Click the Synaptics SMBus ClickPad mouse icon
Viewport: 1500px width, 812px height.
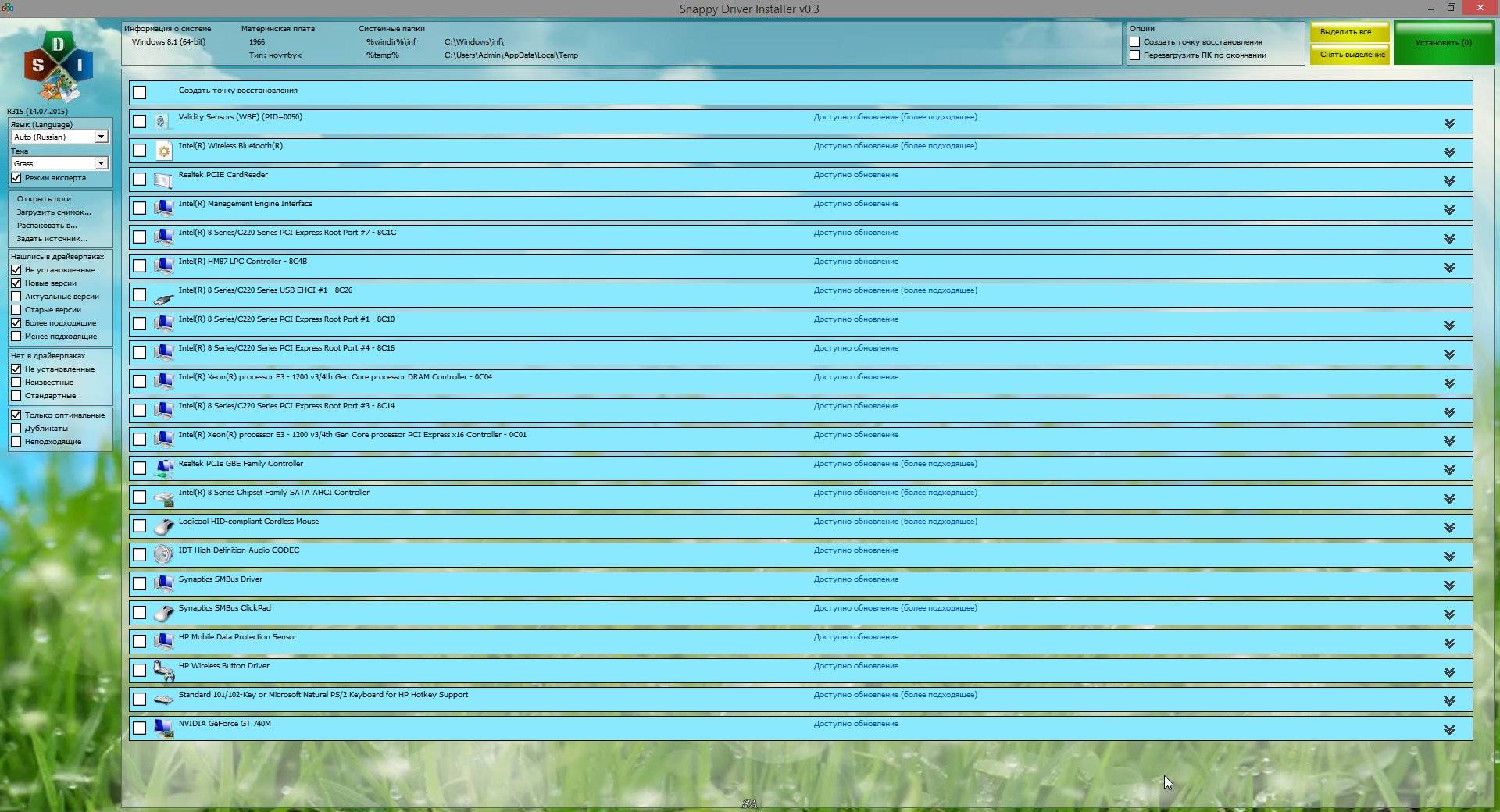point(162,613)
